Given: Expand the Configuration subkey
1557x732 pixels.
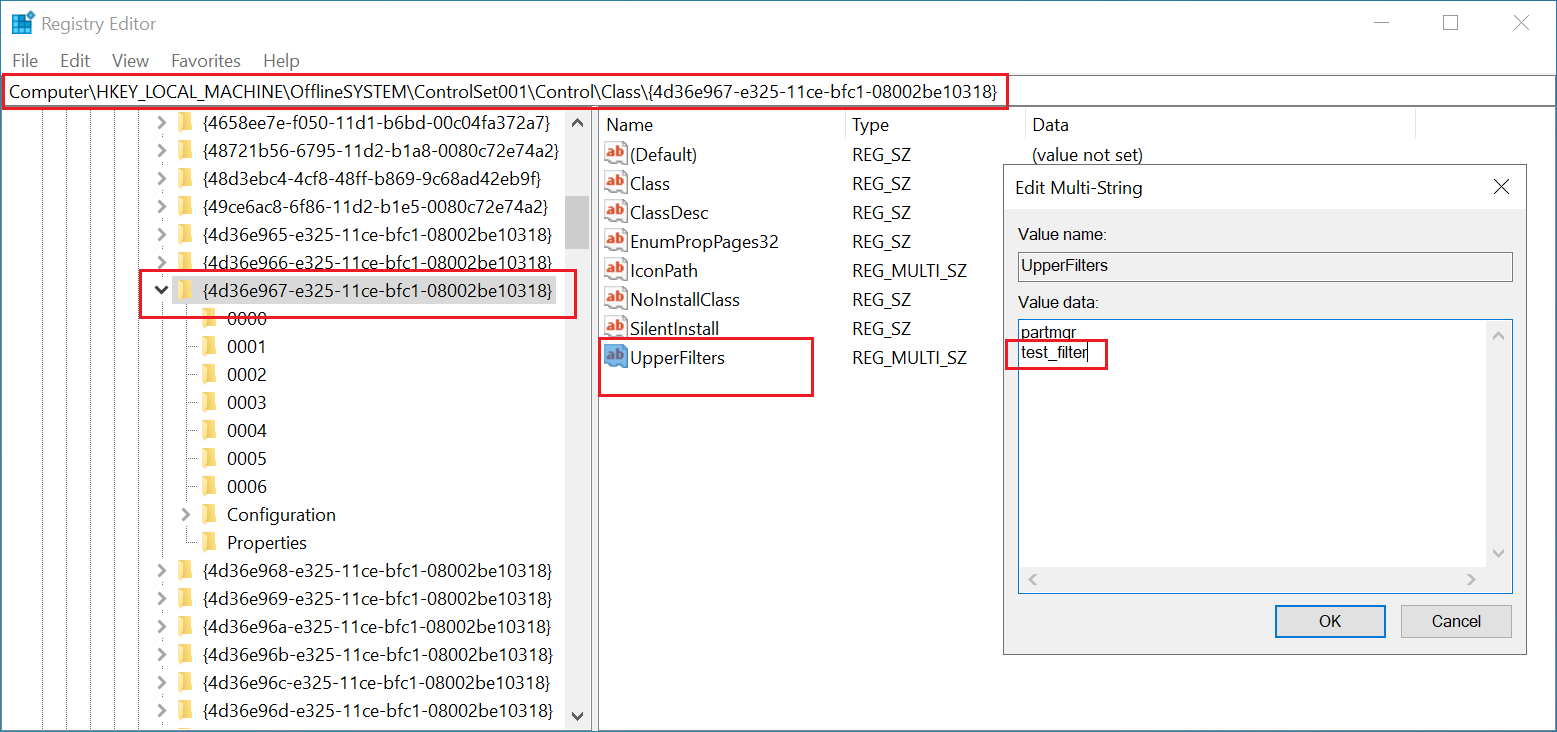Looking at the screenshot, I should tap(185, 514).
